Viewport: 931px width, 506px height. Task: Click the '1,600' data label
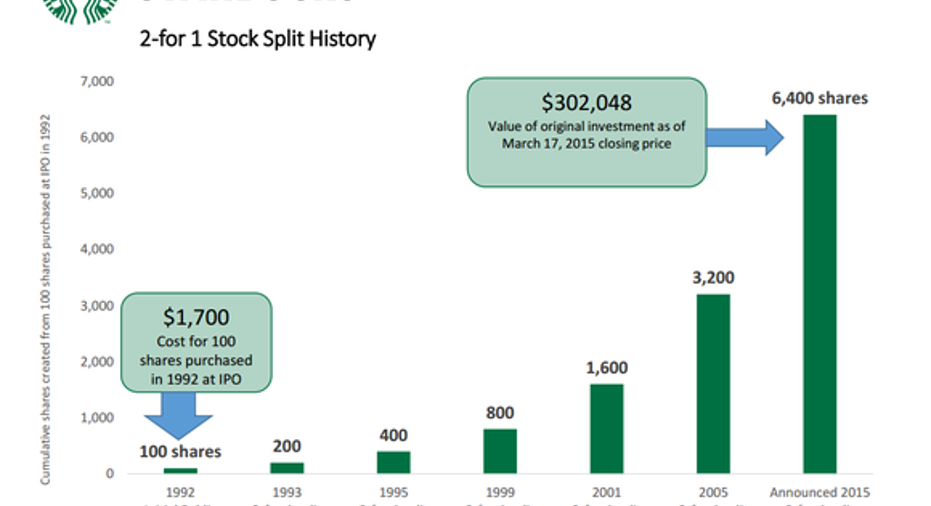coord(607,368)
